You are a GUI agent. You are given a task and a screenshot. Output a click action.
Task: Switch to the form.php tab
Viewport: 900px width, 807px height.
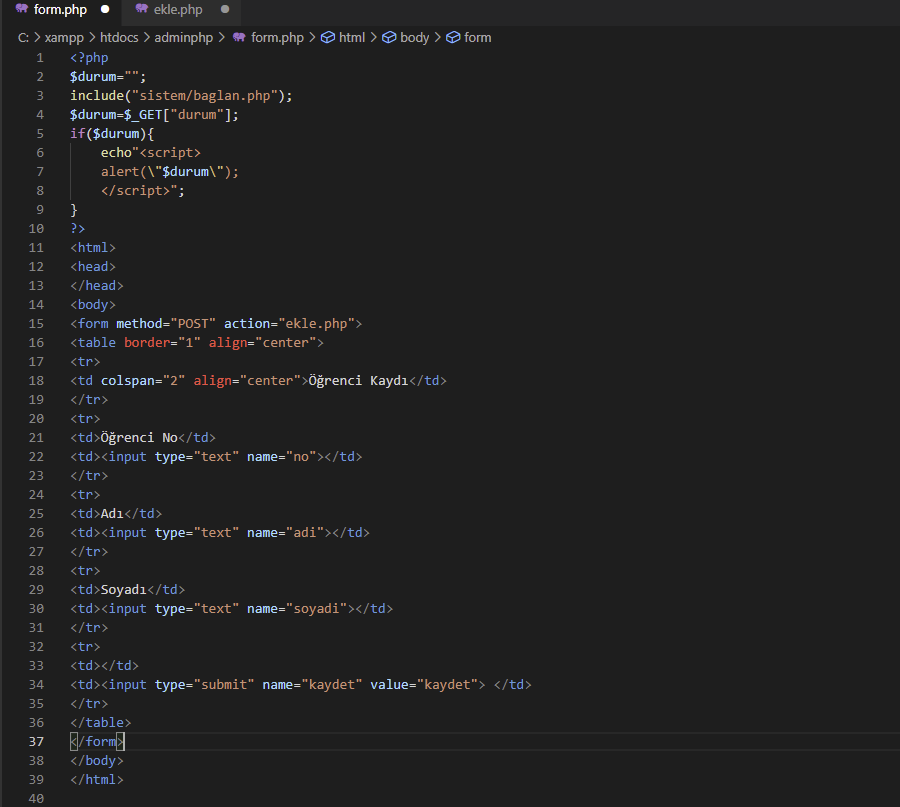60,10
